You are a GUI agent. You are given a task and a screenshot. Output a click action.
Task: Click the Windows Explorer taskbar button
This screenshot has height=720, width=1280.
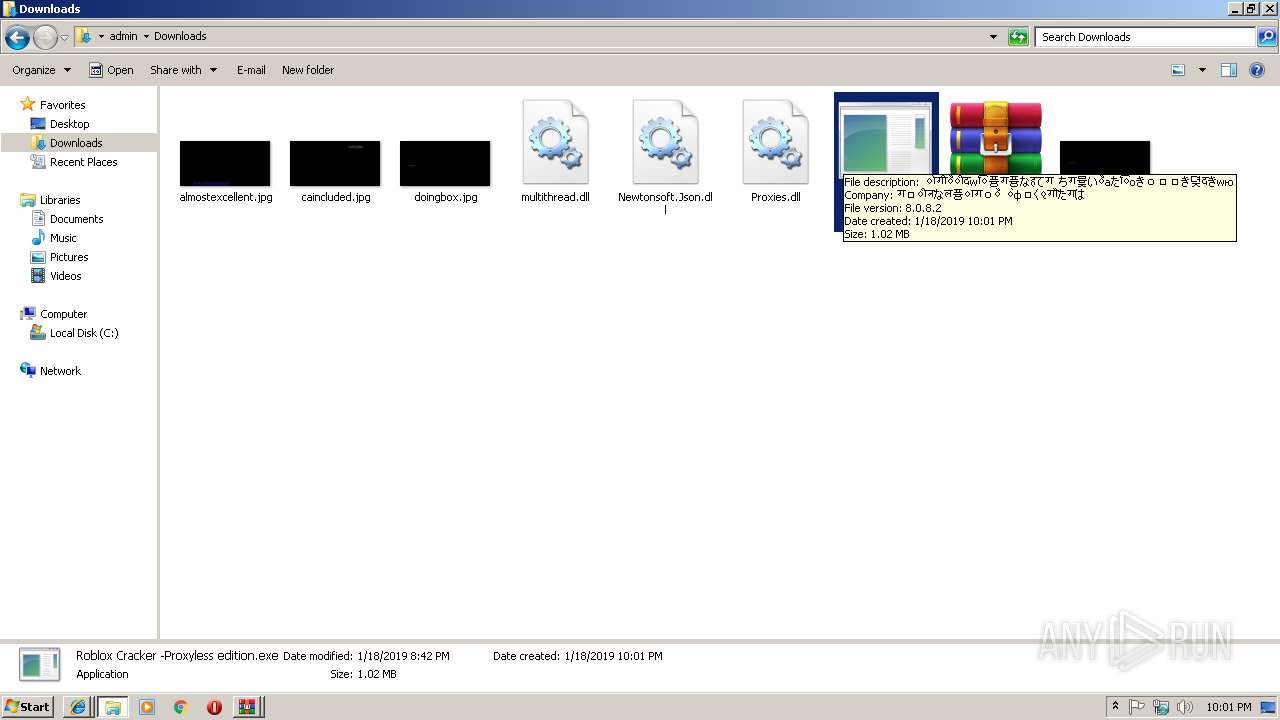(113, 707)
